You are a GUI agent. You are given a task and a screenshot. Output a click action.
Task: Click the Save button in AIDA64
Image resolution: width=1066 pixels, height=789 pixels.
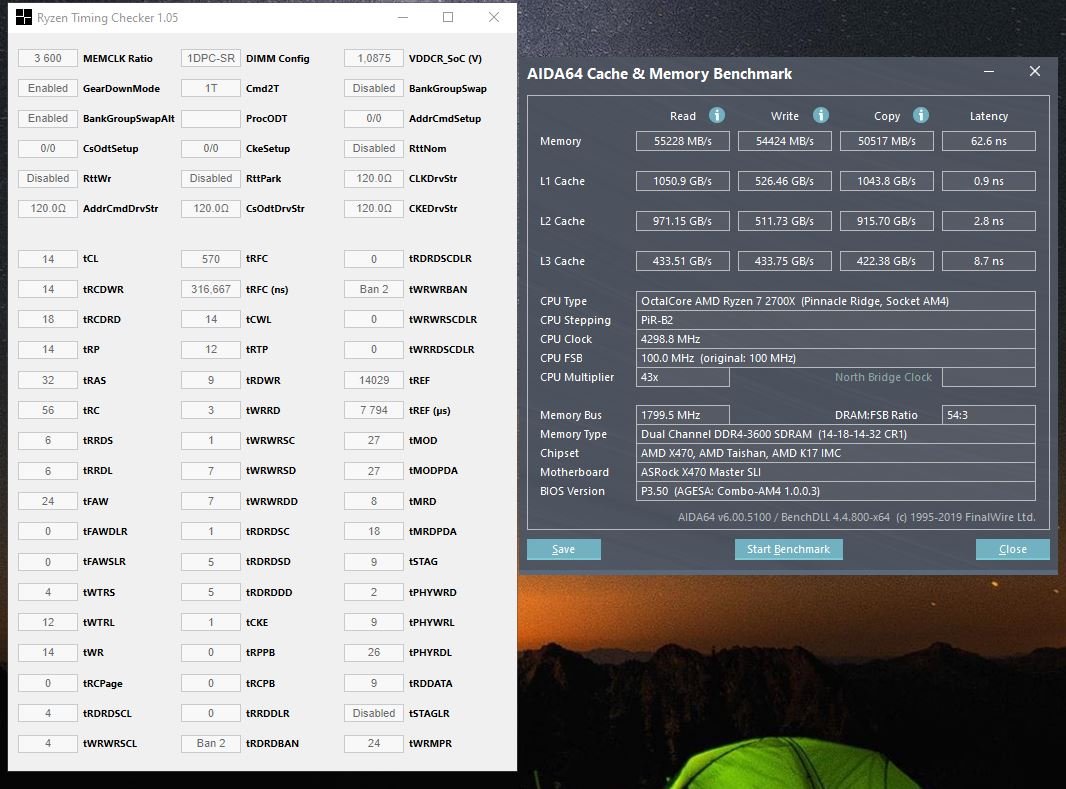(x=564, y=549)
